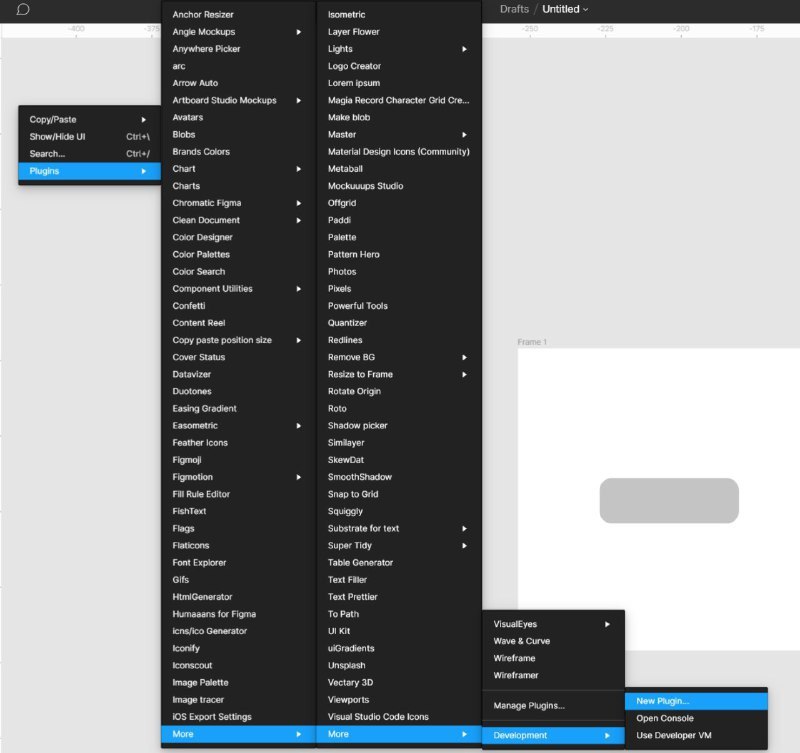Open the Plugins menu entry
Image resolution: width=800 pixels, height=753 pixels.
click(89, 171)
